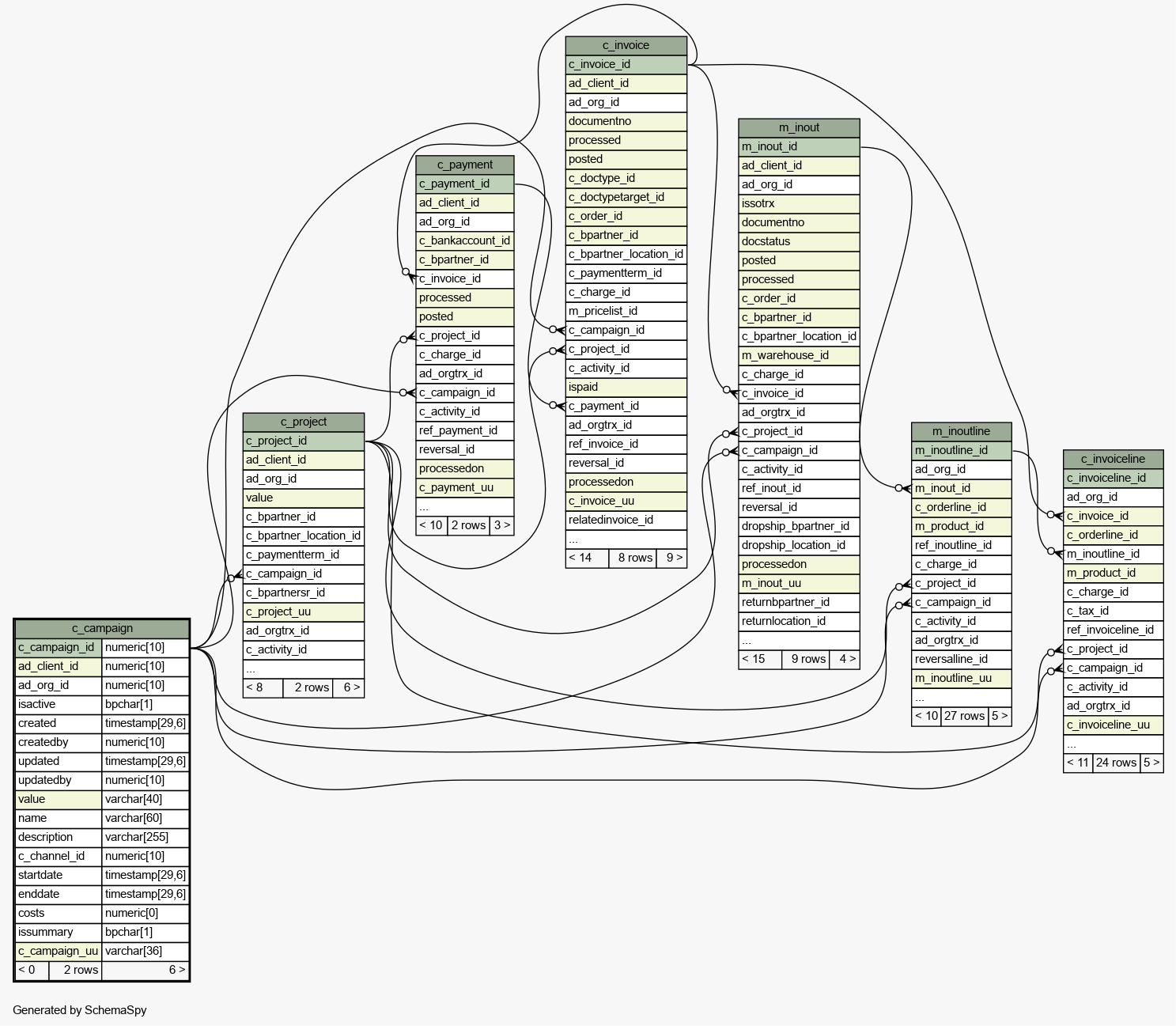1176x1026 pixels.
Task: Click m_inoutline_id in c_invoiceline
Action: [x=1113, y=554]
